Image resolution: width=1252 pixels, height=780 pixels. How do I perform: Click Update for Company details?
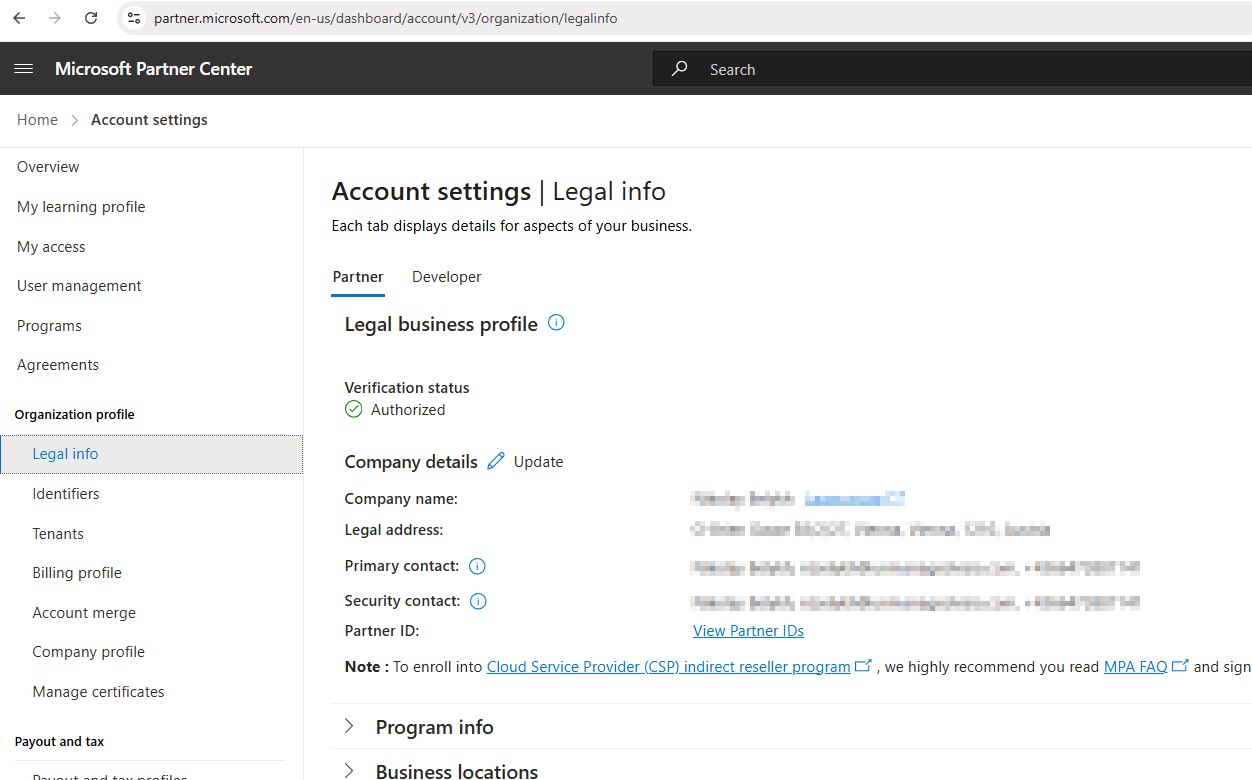tap(538, 462)
